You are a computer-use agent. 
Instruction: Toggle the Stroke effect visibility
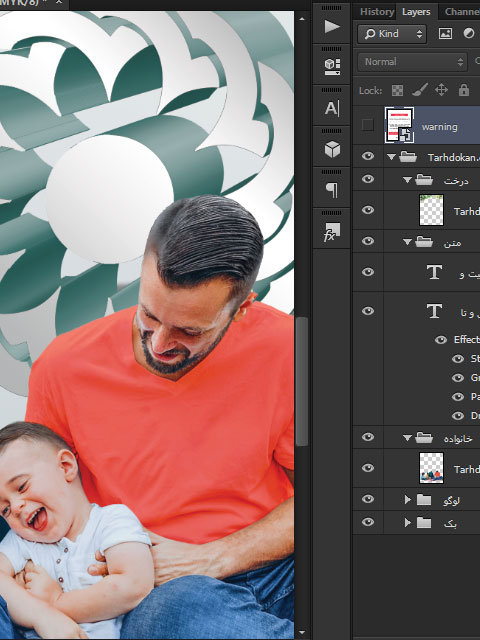coord(458,359)
